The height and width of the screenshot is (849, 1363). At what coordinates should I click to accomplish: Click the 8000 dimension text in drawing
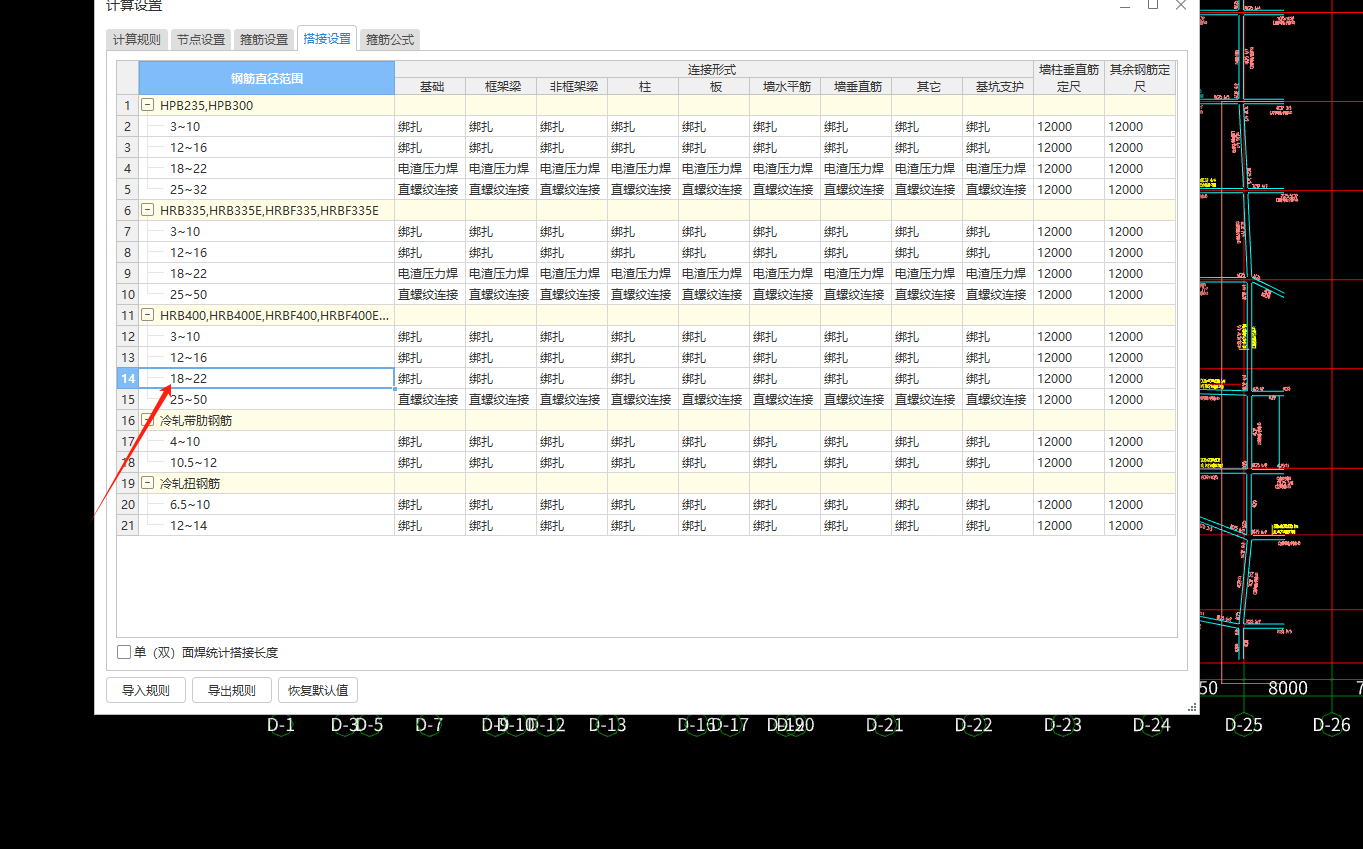coord(1287,688)
